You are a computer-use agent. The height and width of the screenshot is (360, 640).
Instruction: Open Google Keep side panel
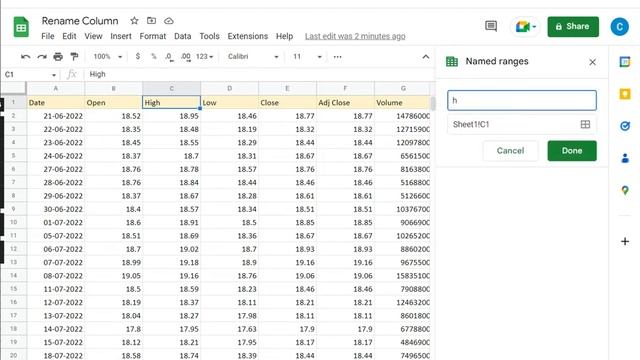[x=624, y=94]
